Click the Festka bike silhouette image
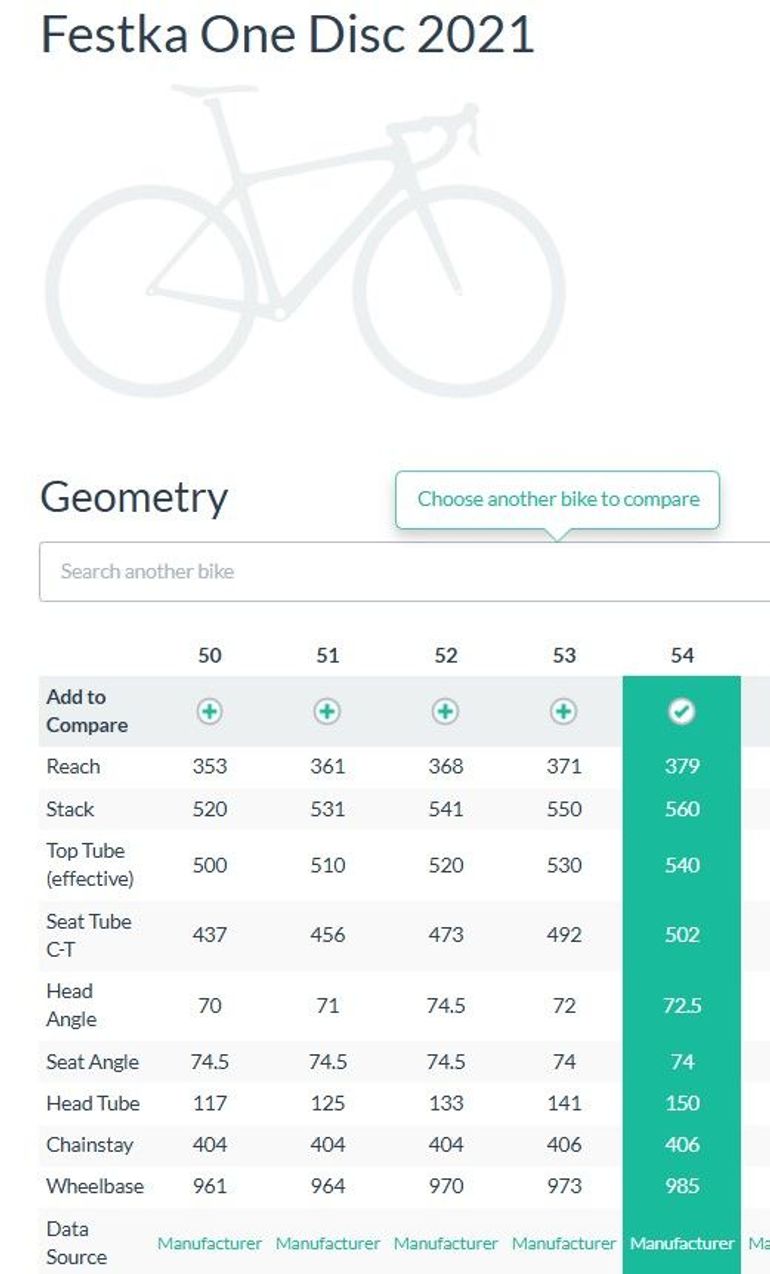This screenshot has height=1274, width=770. click(305, 241)
